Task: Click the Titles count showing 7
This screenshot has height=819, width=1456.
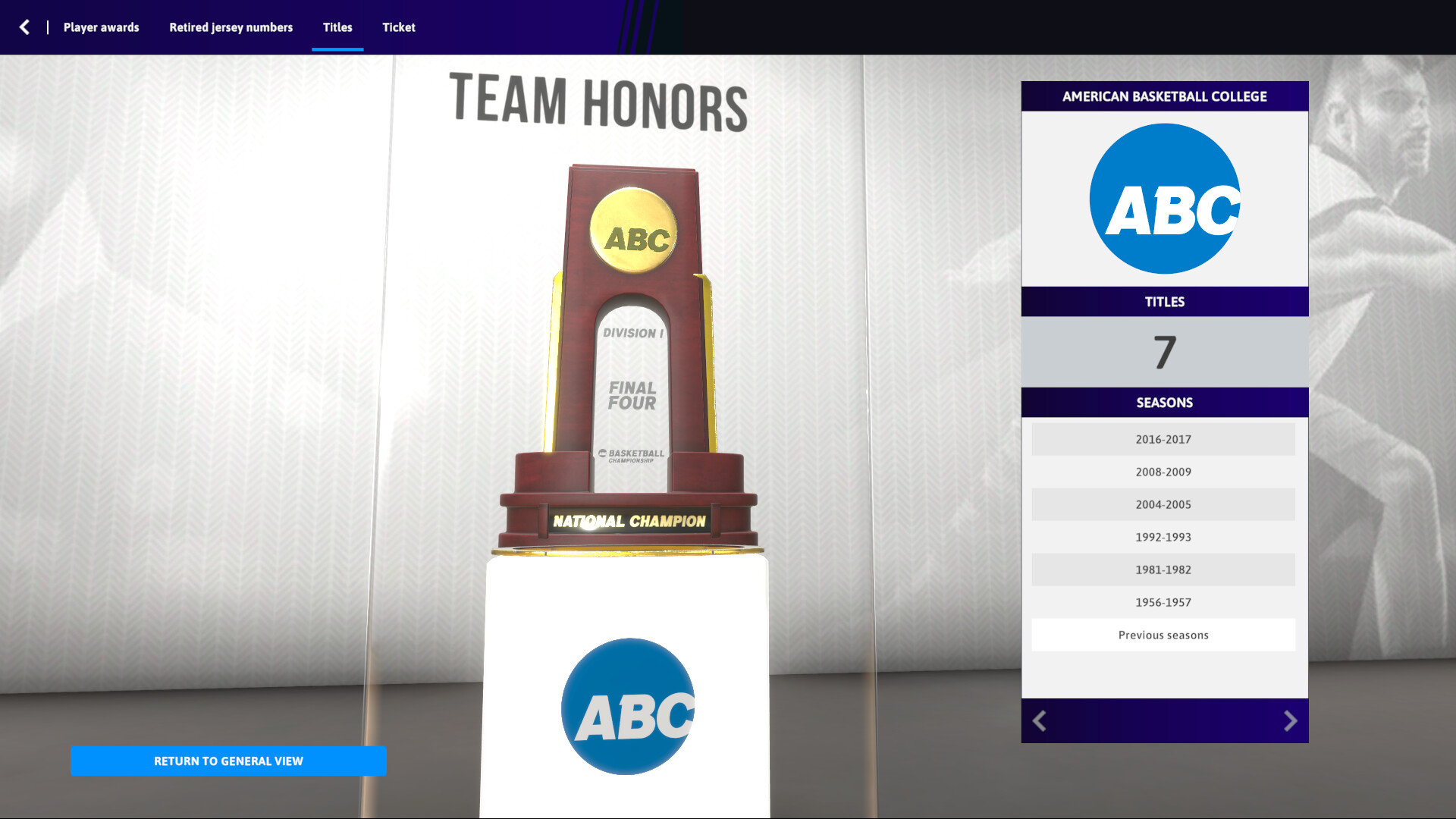Action: click(x=1164, y=350)
